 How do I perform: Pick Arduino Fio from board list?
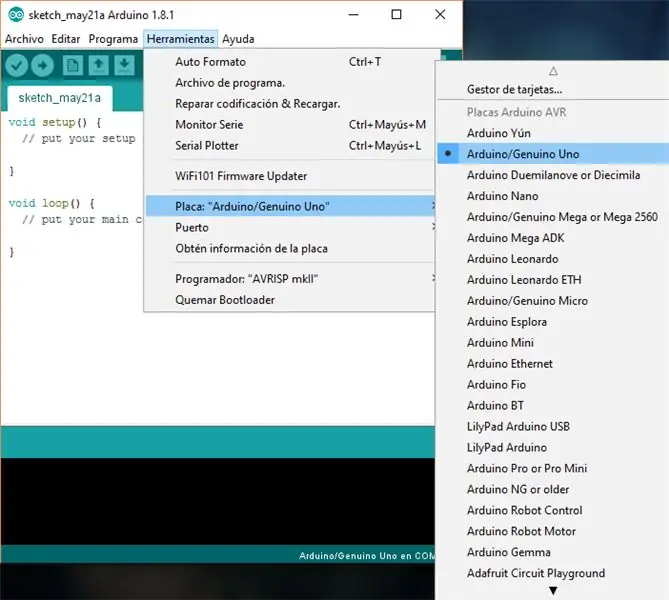click(553, 384)
